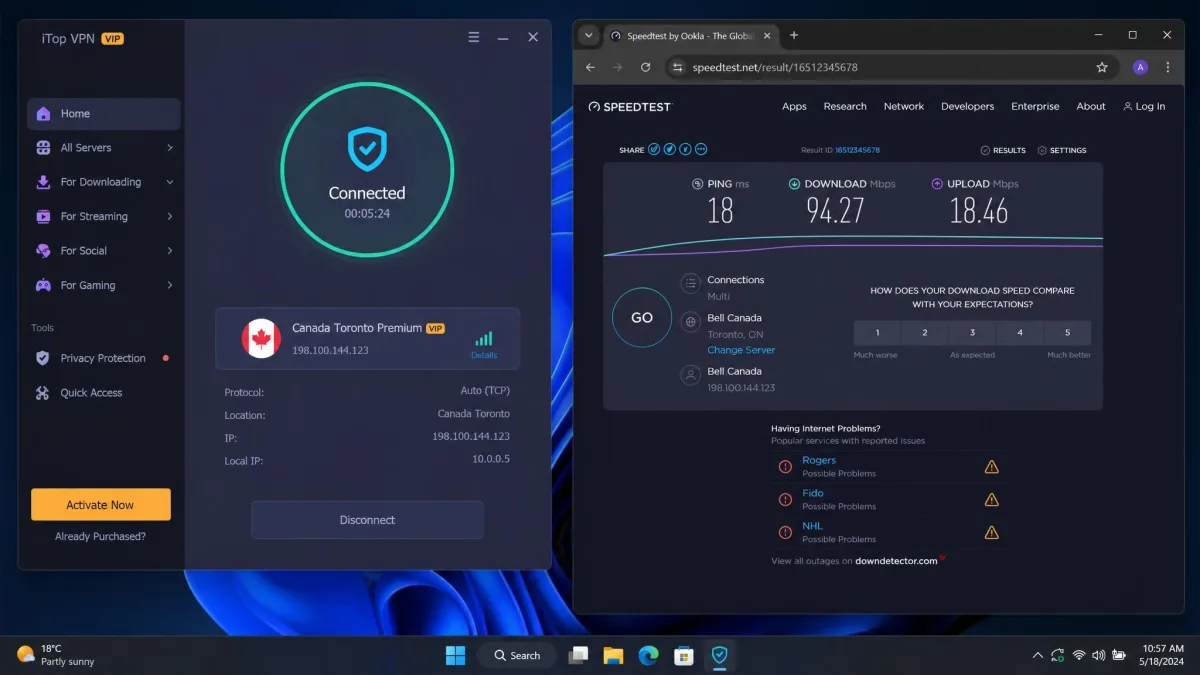Click the second share icon on Speedtest

pyautogui.click(x=670, y=150)
